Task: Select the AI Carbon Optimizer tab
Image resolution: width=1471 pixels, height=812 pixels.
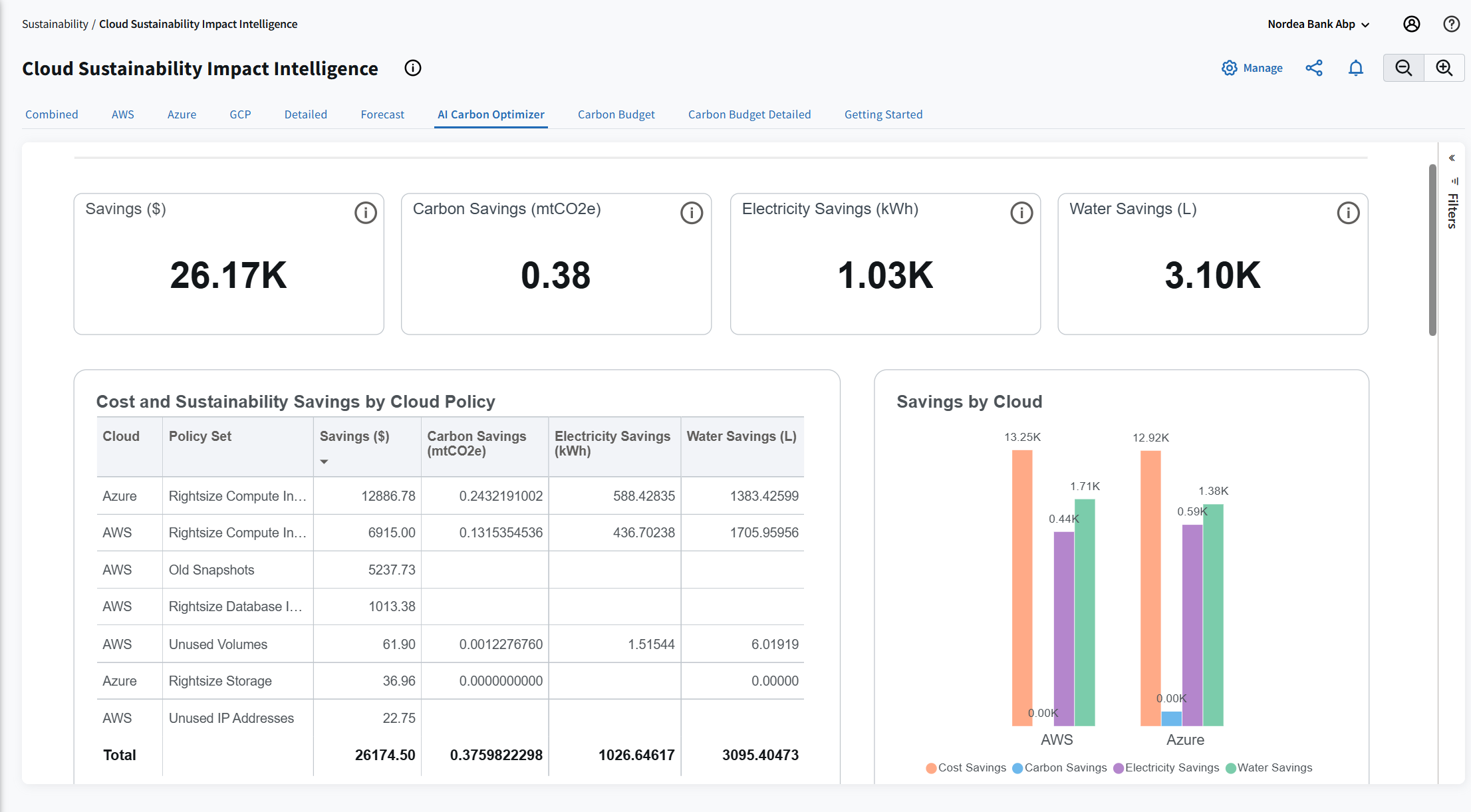Action: 491,114
